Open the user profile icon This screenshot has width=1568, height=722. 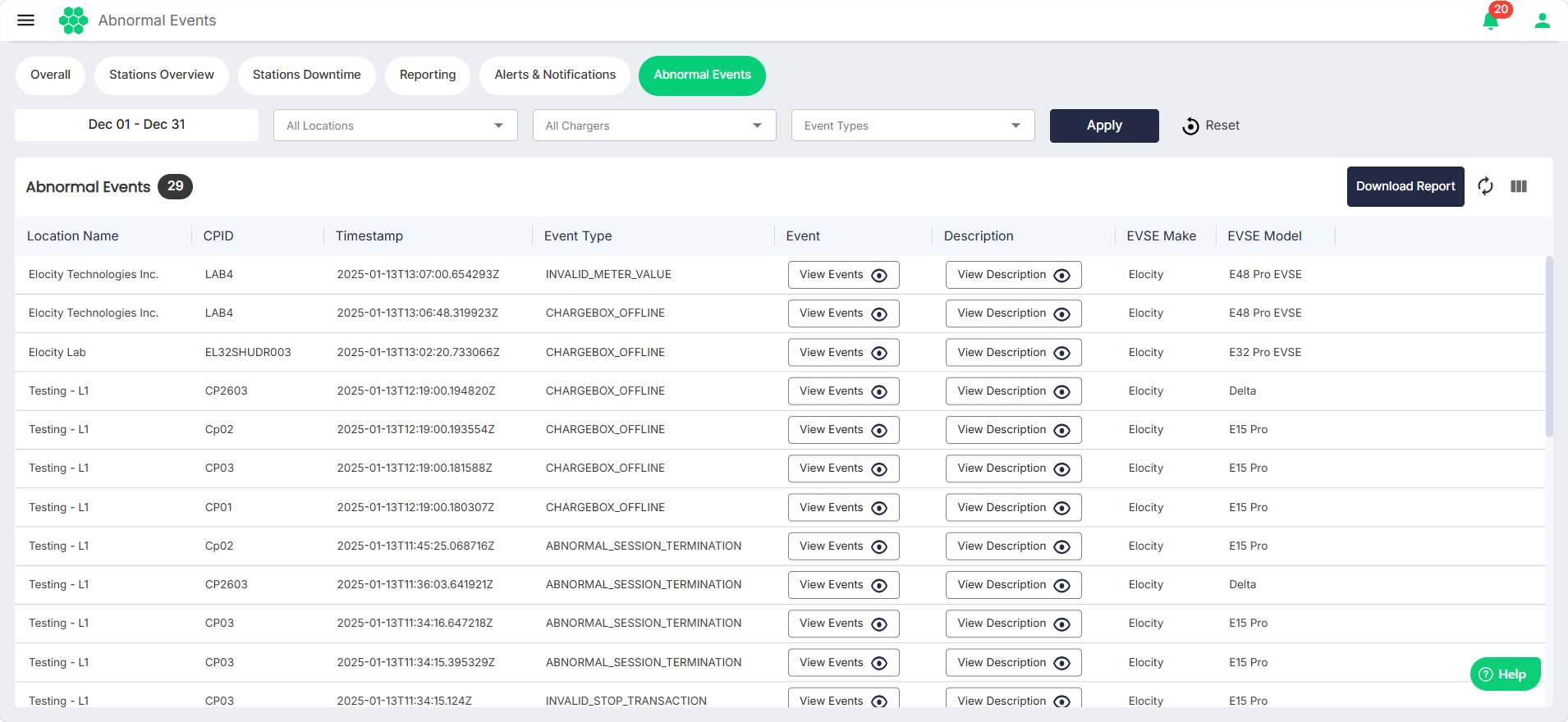tap(1543, 21)
